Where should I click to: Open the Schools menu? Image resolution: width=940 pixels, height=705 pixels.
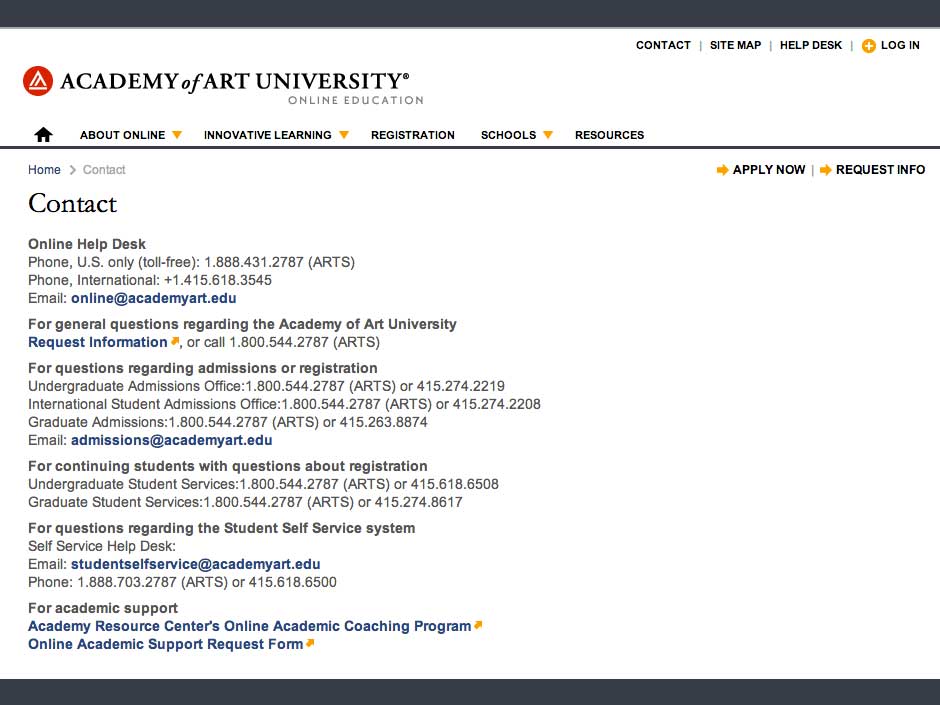(508, 135)
